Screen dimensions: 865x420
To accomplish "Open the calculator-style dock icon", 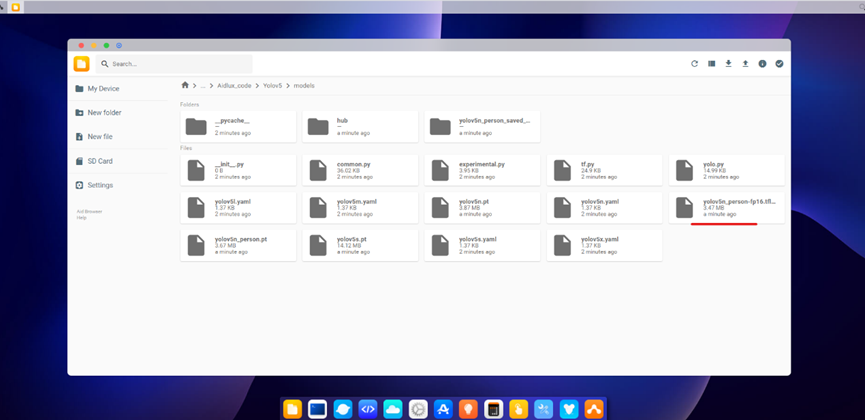I will [x=494, y=409].
